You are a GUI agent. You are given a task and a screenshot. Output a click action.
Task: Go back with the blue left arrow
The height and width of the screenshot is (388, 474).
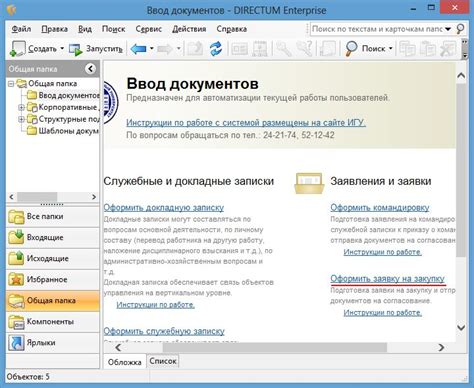(138, 49)
